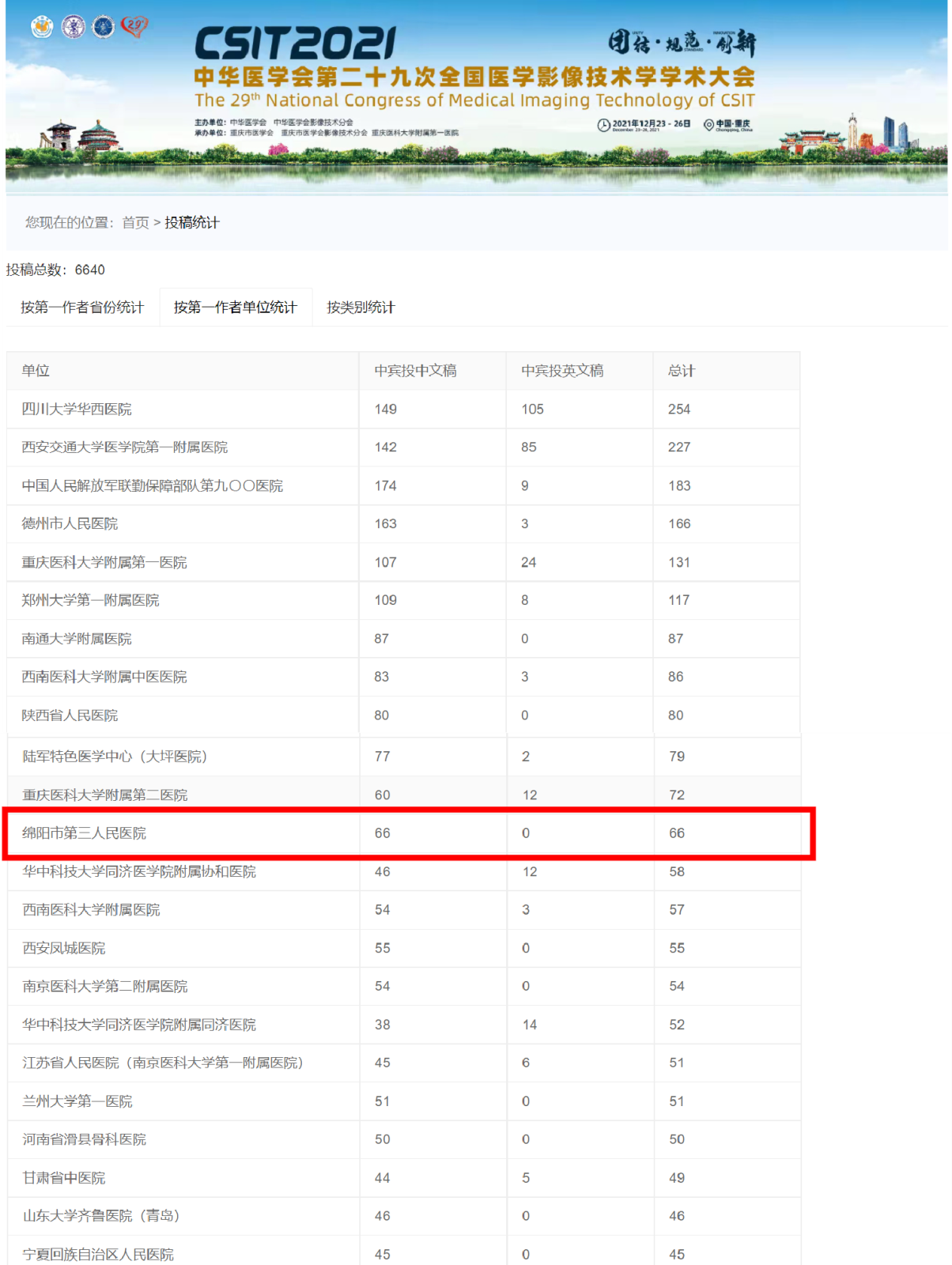Select the 按第一作者单位统计 tab
952x1265 pixels.
pyautogui.click(x=236, y=308)
